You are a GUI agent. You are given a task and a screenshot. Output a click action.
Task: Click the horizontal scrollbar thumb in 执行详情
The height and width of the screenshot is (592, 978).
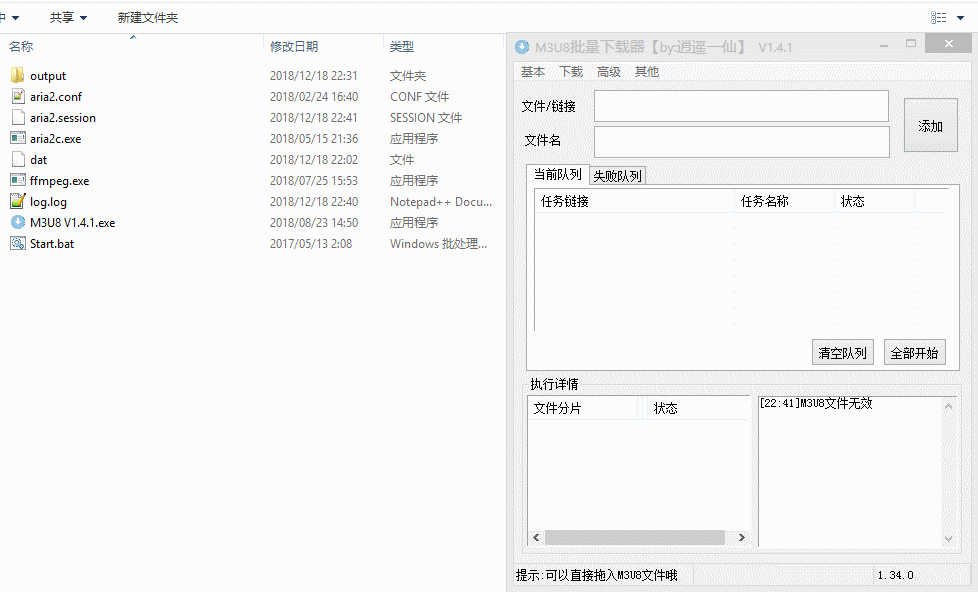(635, 537)
